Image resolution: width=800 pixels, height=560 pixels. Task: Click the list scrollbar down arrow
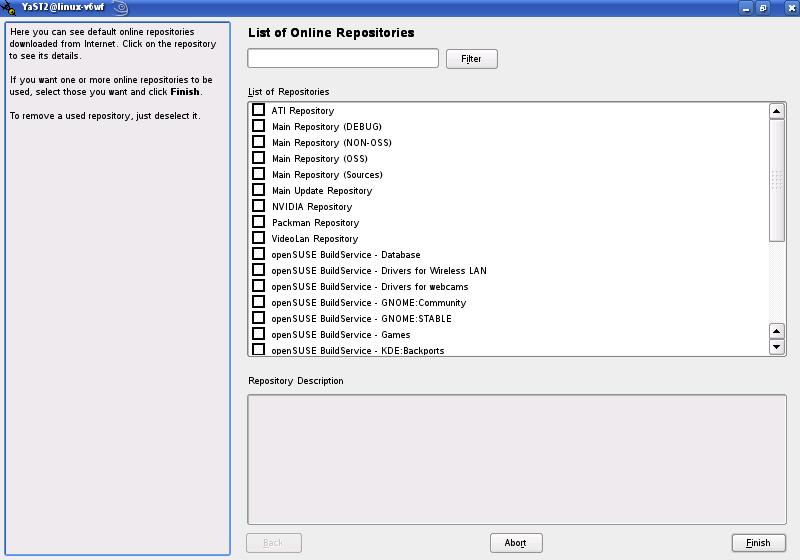point(777,347)
